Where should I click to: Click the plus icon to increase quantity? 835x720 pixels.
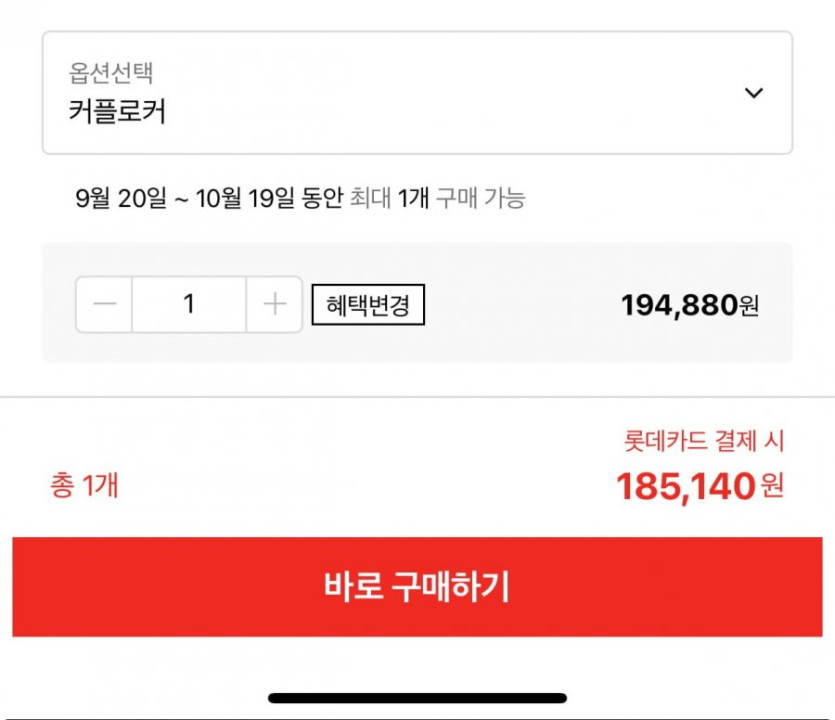[274, 305]
